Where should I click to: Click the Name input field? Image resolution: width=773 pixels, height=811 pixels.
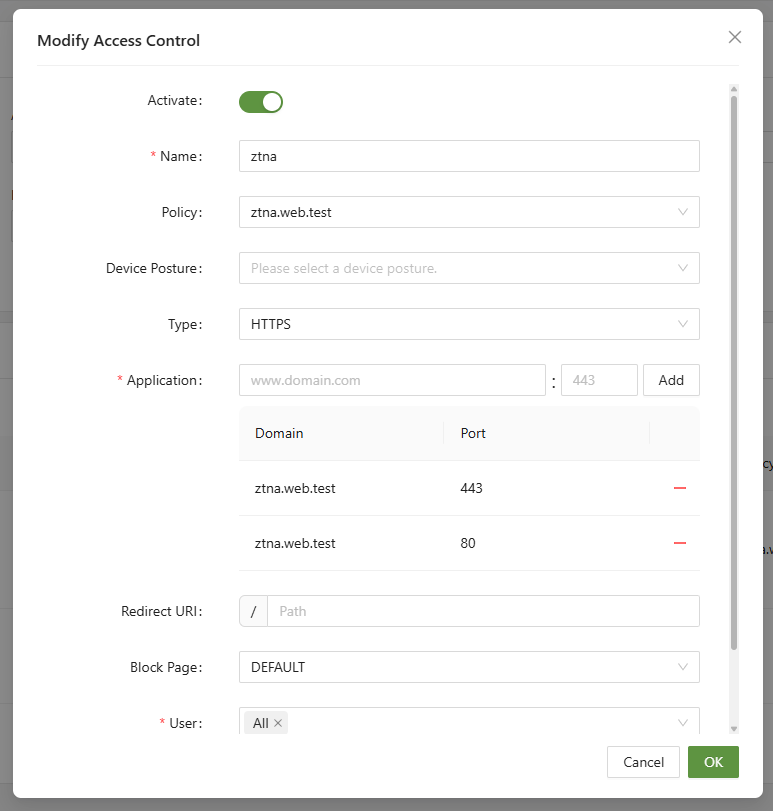[468, 156]
